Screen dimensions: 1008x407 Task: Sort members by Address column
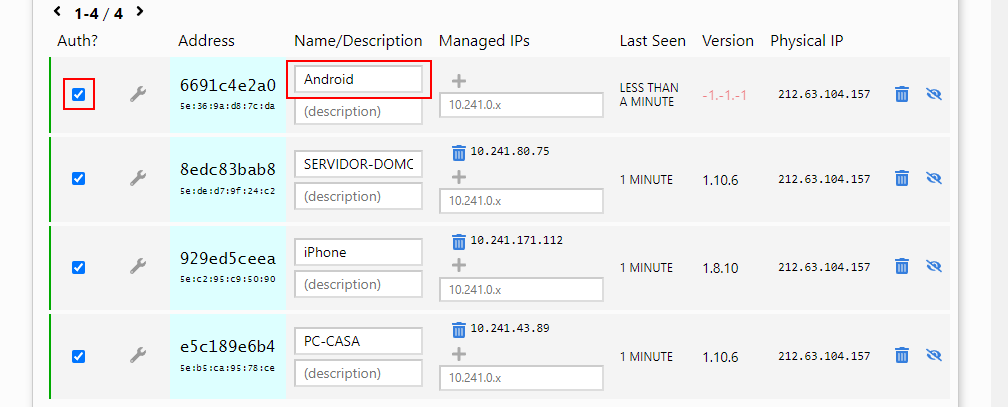tap(206, 41)
